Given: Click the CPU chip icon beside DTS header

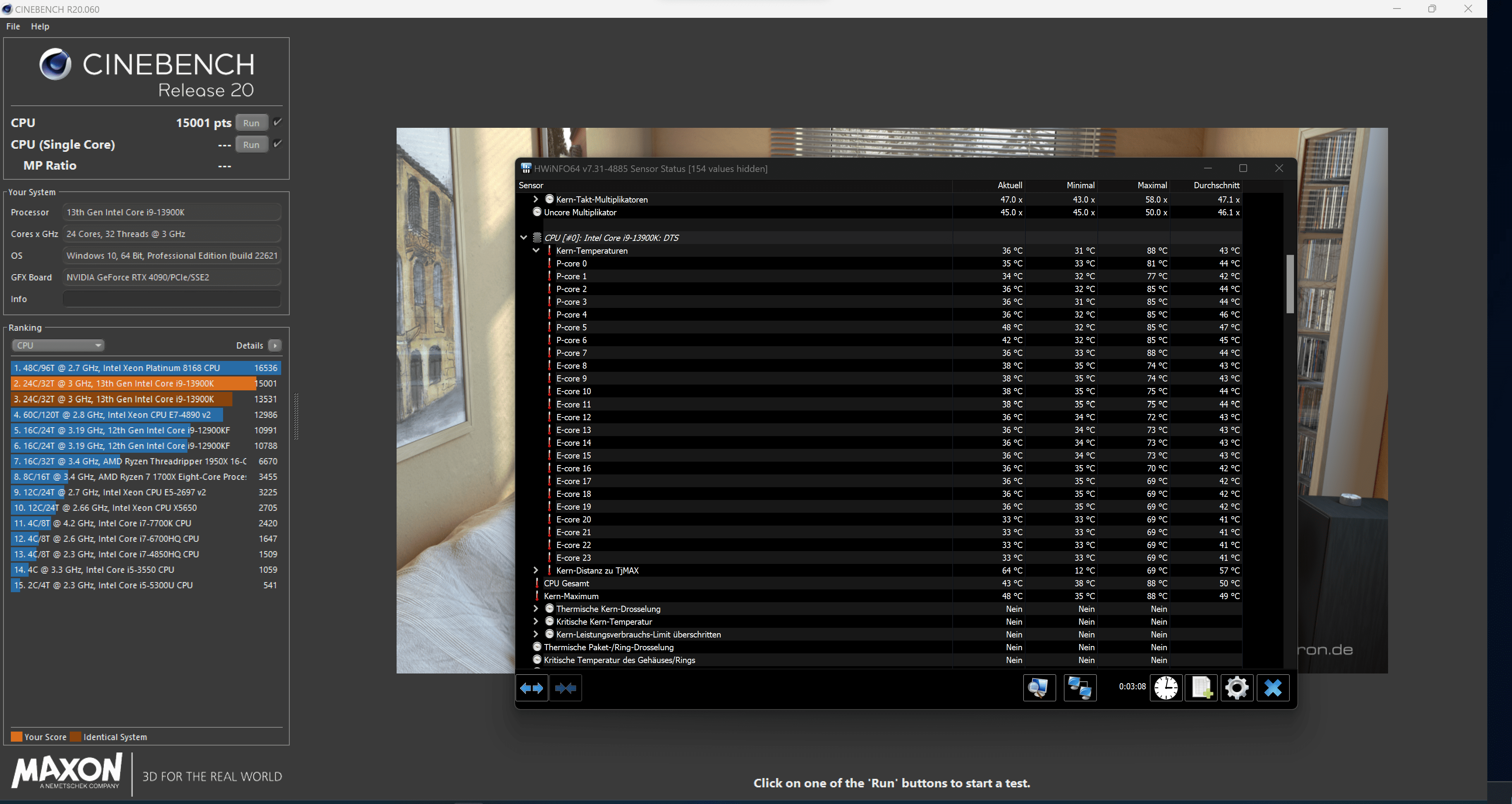Looking at the screenshot, I should click(x=537, y=238).
